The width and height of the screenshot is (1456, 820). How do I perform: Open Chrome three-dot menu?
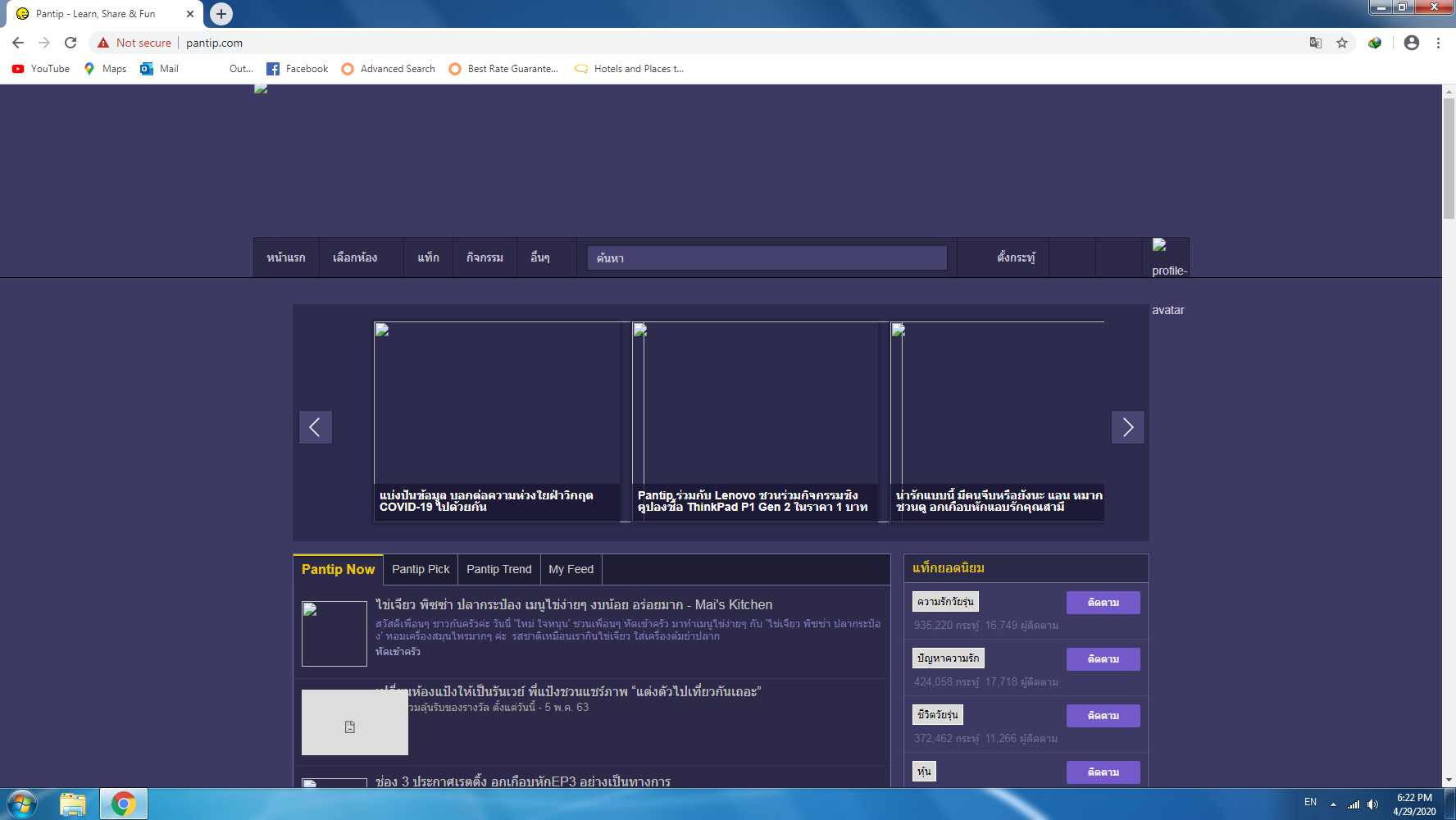(x=1438, y=43)
